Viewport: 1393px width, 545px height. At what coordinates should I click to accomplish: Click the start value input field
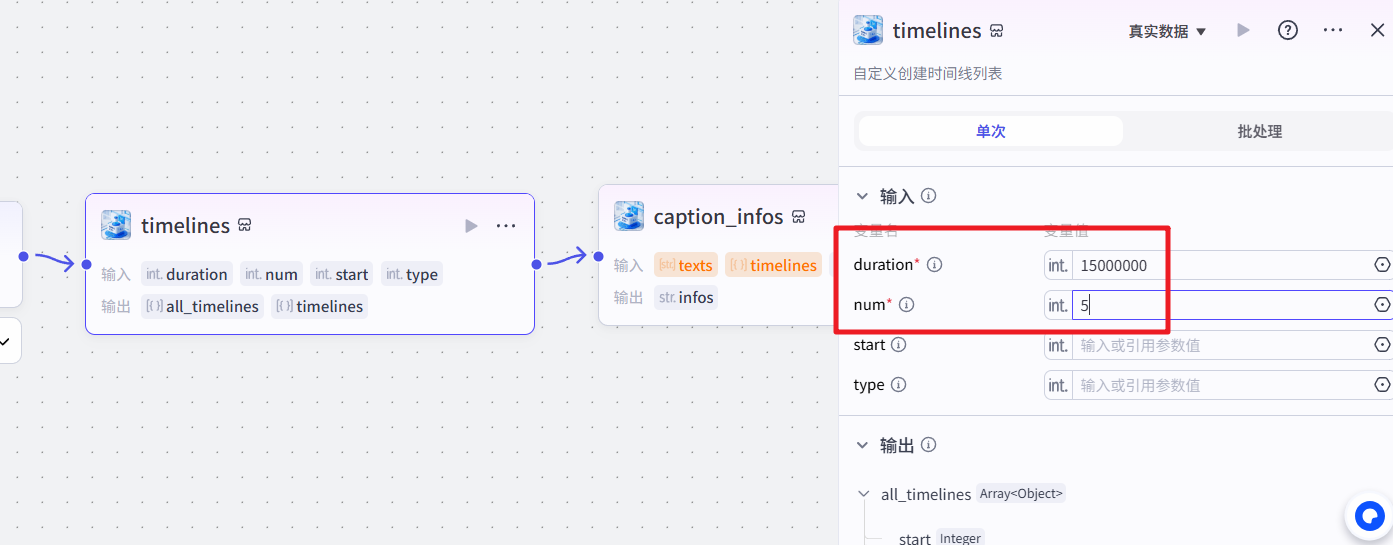pos(1220,345)
